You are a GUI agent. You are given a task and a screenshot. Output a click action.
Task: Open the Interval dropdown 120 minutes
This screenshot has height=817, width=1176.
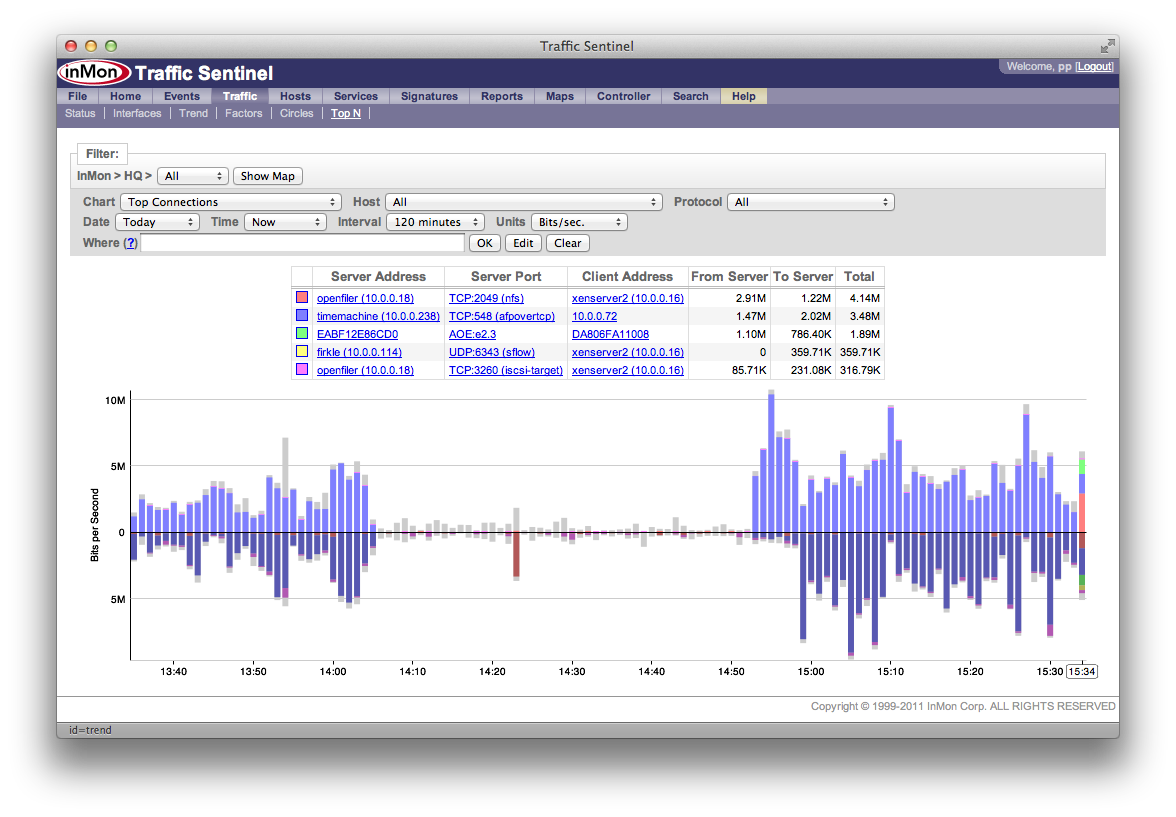pos(435,223)
